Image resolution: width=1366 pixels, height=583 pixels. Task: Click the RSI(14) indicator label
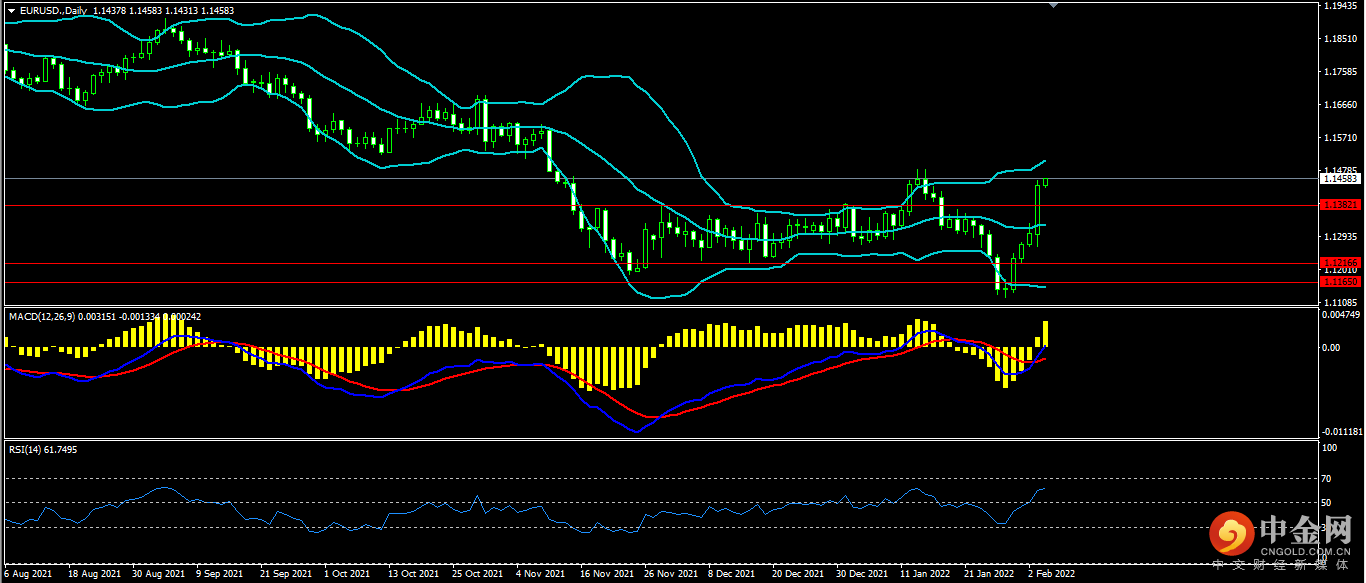pos(27,450)
